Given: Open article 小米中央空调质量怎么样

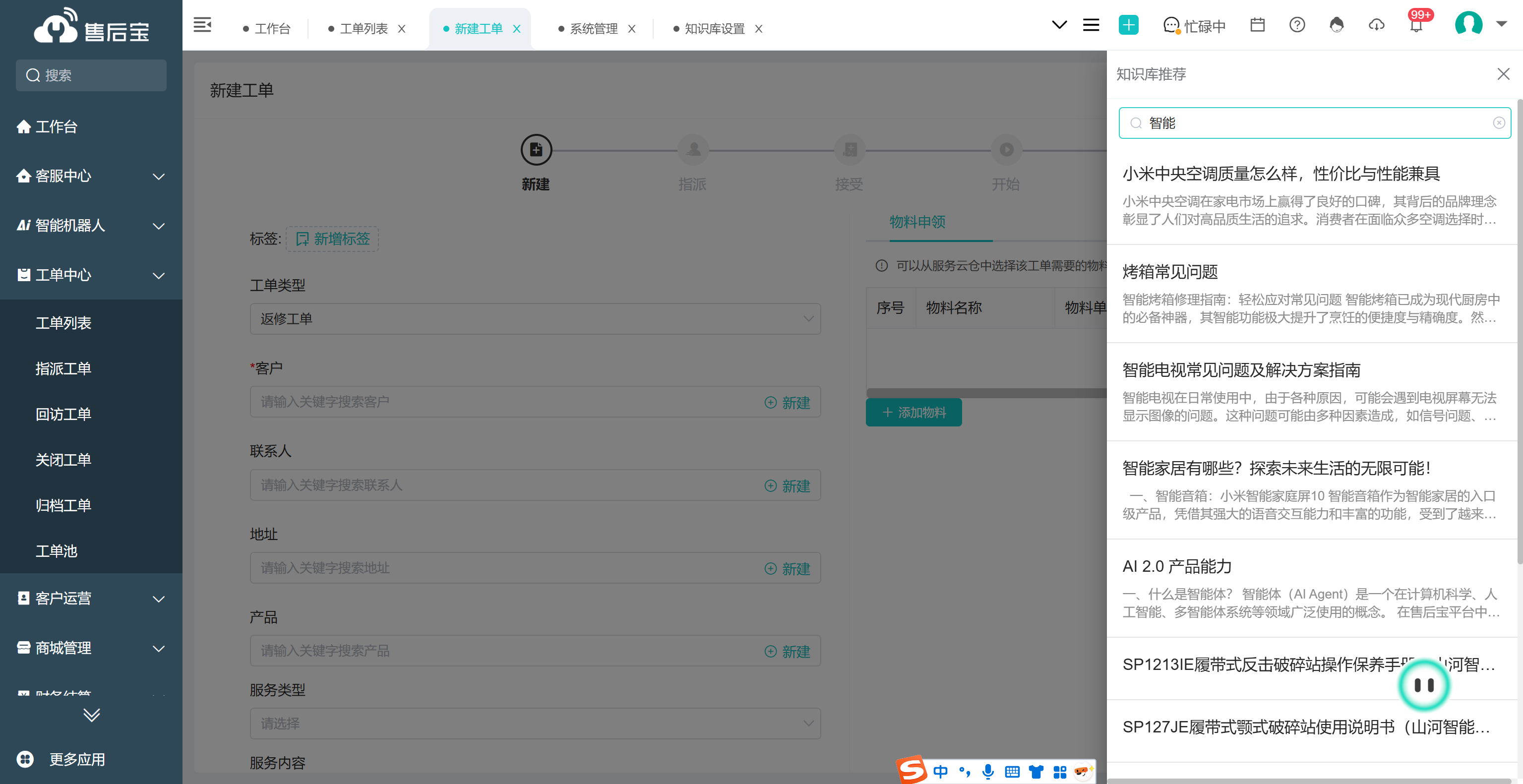Looking at the screenshot, I should click(x=1280, y=174).
